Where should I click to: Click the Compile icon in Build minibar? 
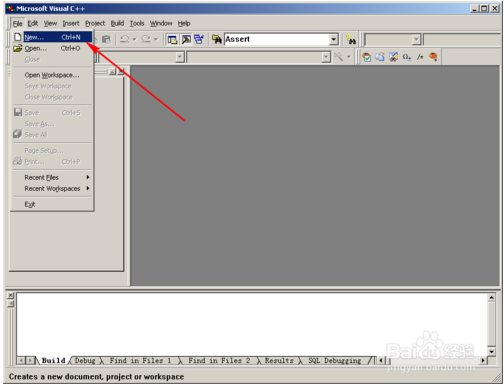point(367,57)
